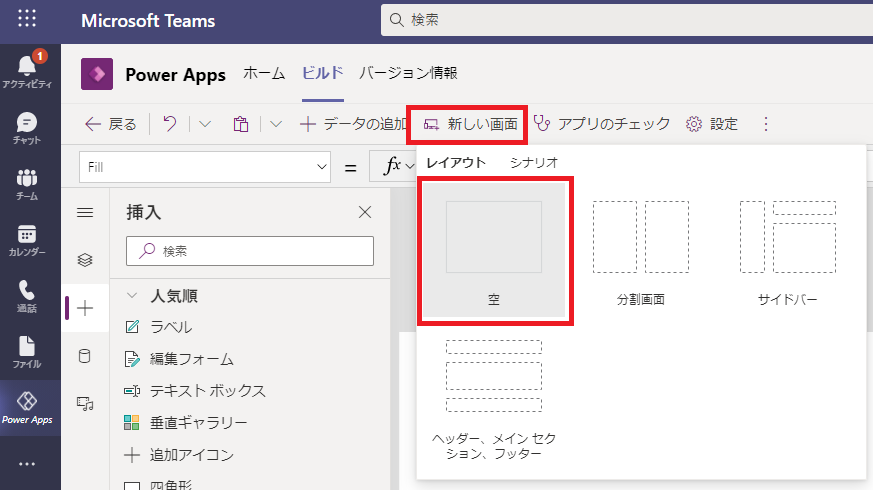Click the Insert pane search field
The height and width of the screenshot is (490, 873).
(x=249, y=251)
